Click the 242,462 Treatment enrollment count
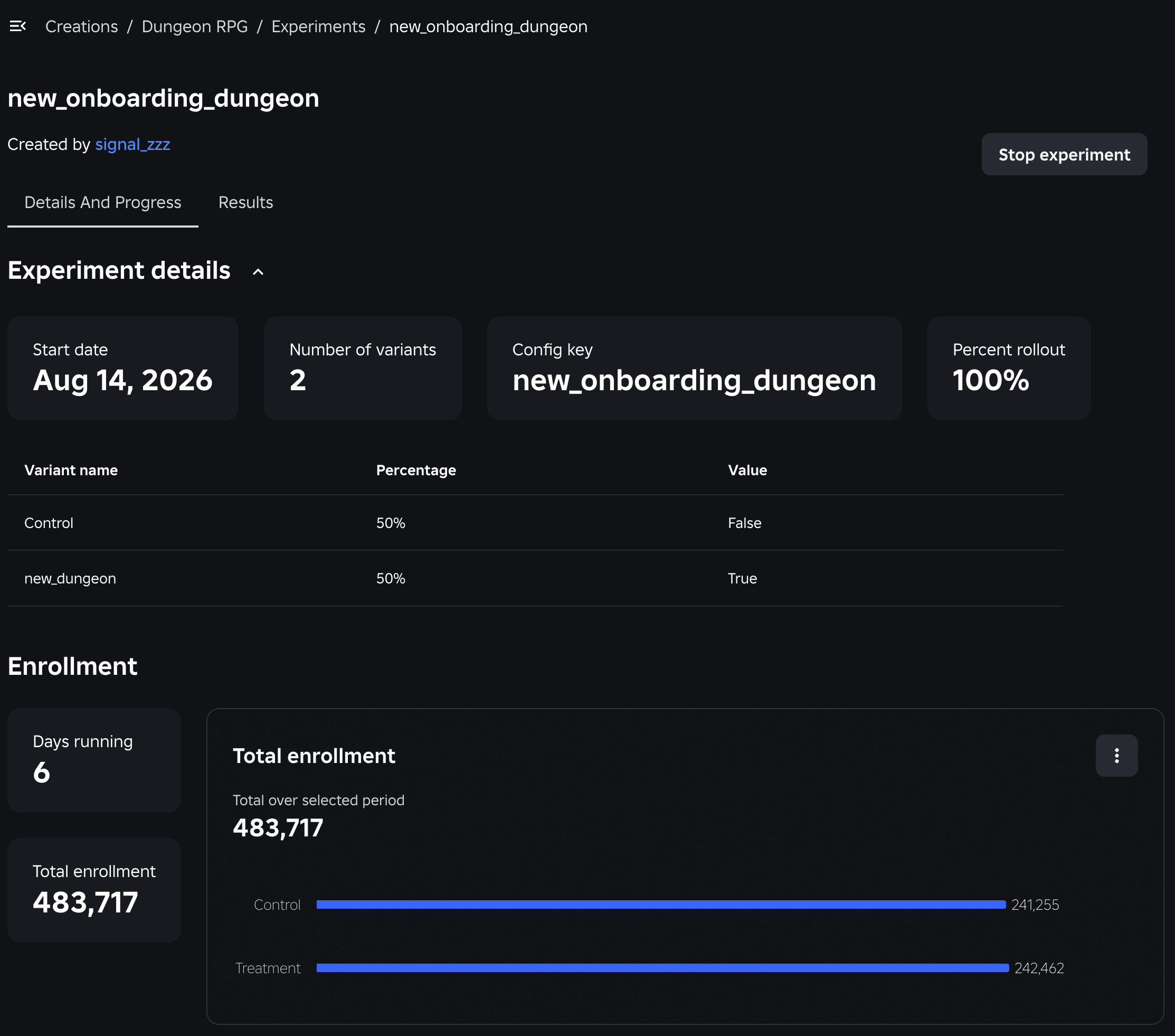 (x=1039, y=968)
